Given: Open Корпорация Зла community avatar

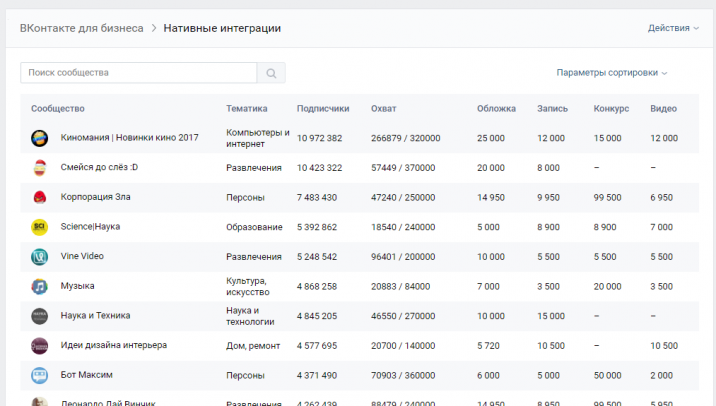Looking at the screenshot, I should 40,197.
